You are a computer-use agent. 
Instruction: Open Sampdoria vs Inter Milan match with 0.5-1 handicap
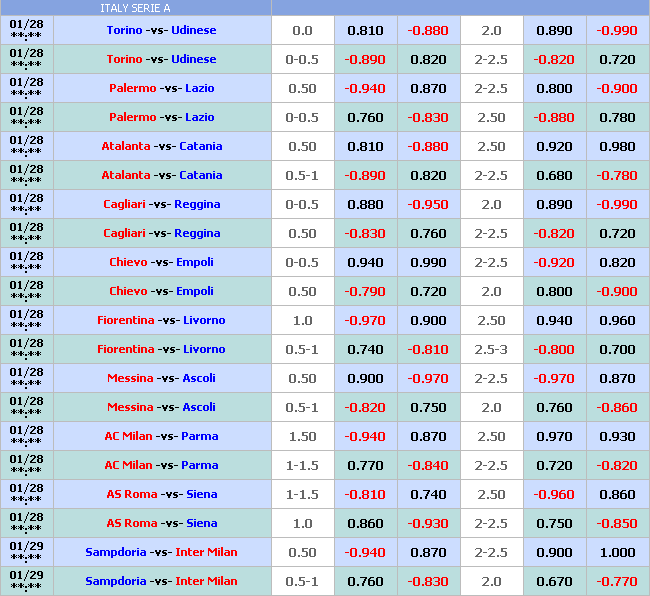tap(161, 581)
